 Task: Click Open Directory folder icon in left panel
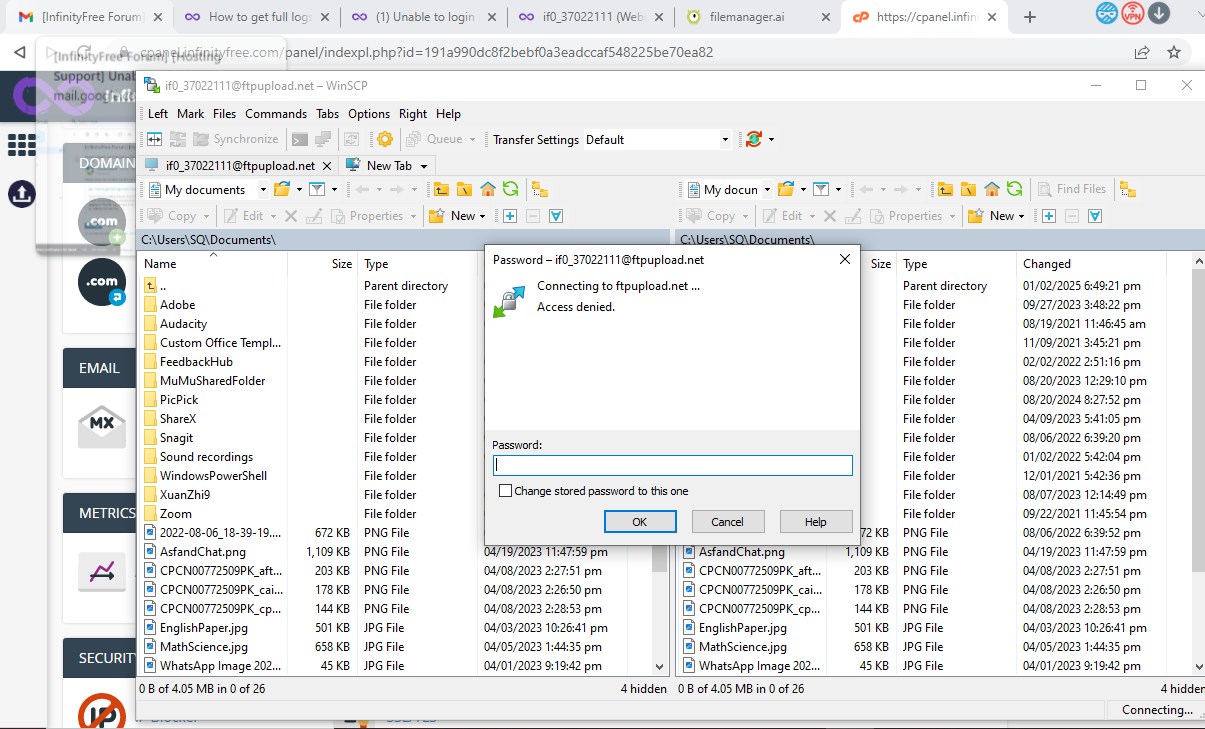tap(281, 189)
